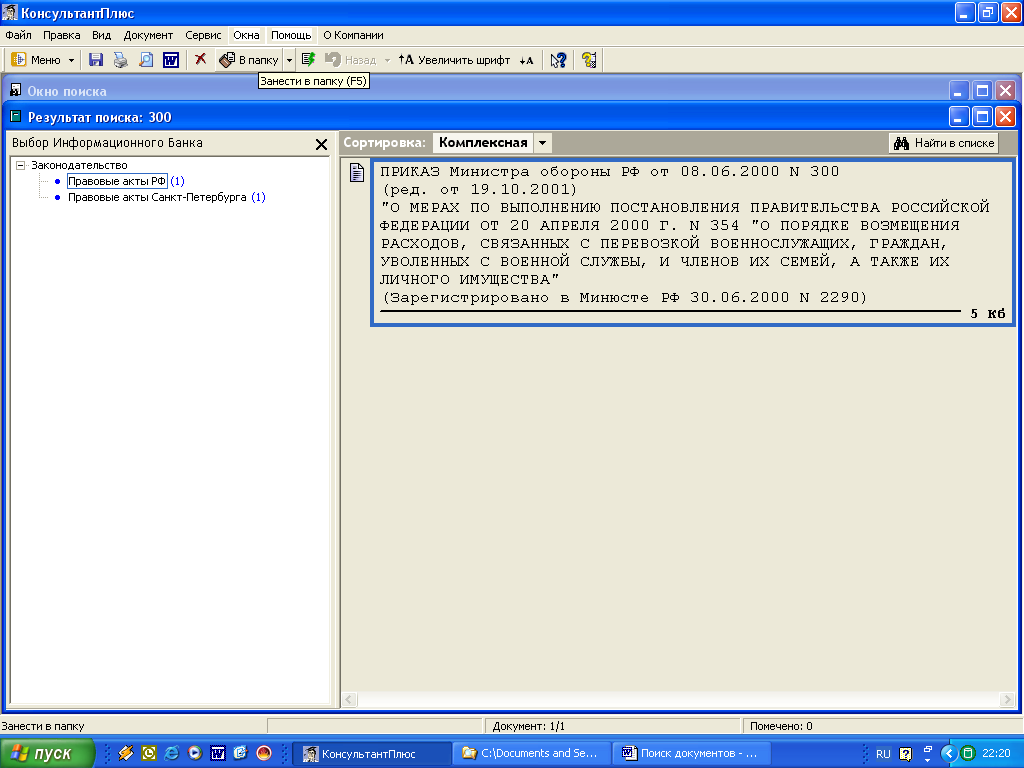Close the Выбор Информационного Банка panel
The height and width of the screenshot is (768, 1024).
point(321,144)
